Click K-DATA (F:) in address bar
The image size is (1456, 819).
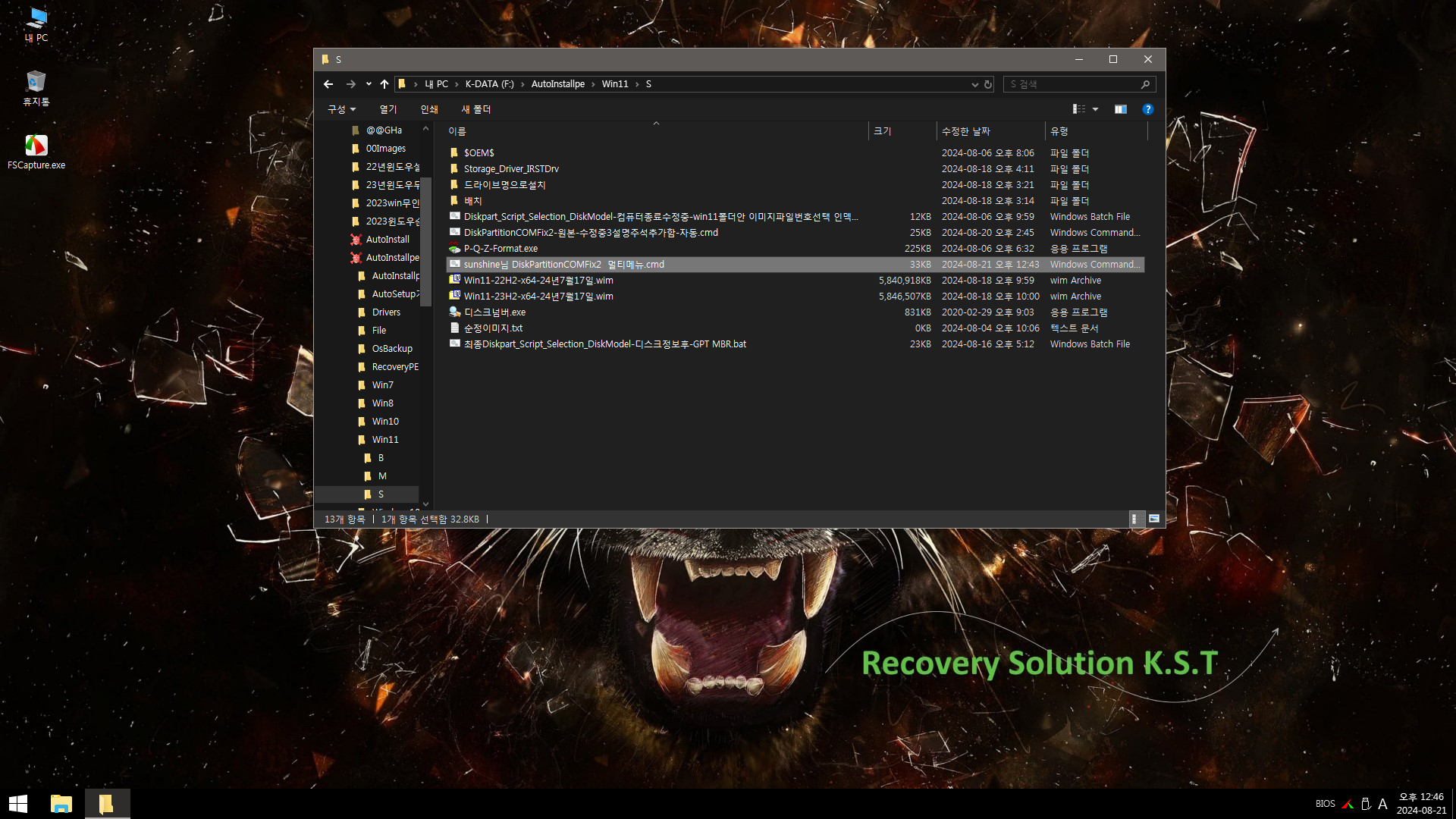click(489, 84)
